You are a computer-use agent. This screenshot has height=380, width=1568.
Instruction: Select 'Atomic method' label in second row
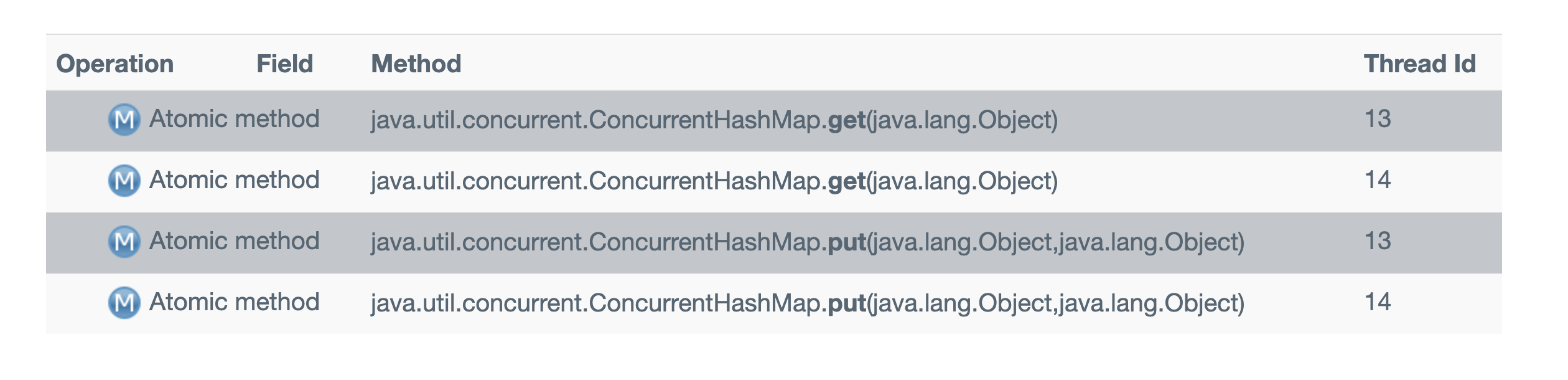coord(234,180)
